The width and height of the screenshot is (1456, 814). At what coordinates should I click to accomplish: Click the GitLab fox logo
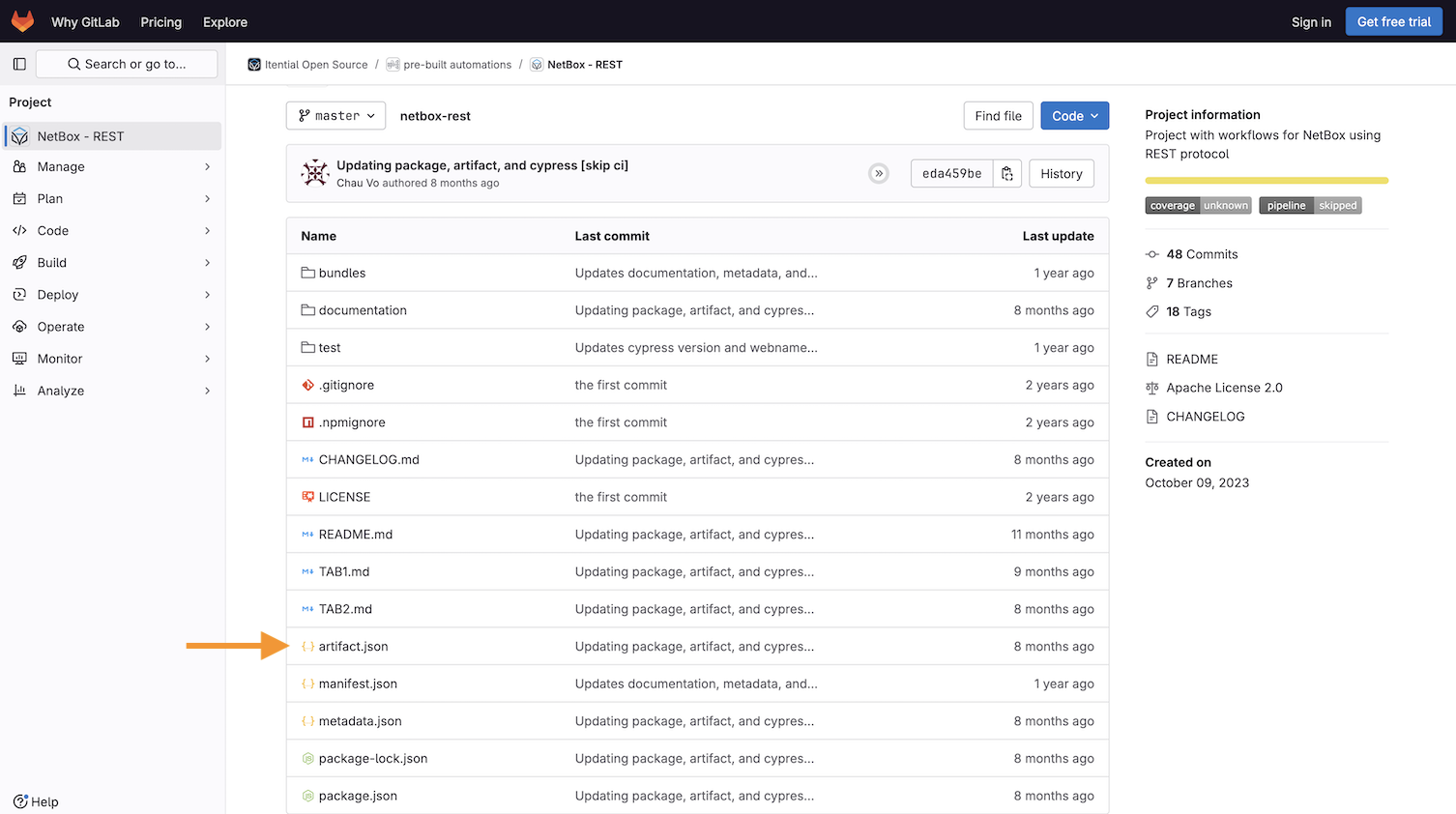pos(22,21)
